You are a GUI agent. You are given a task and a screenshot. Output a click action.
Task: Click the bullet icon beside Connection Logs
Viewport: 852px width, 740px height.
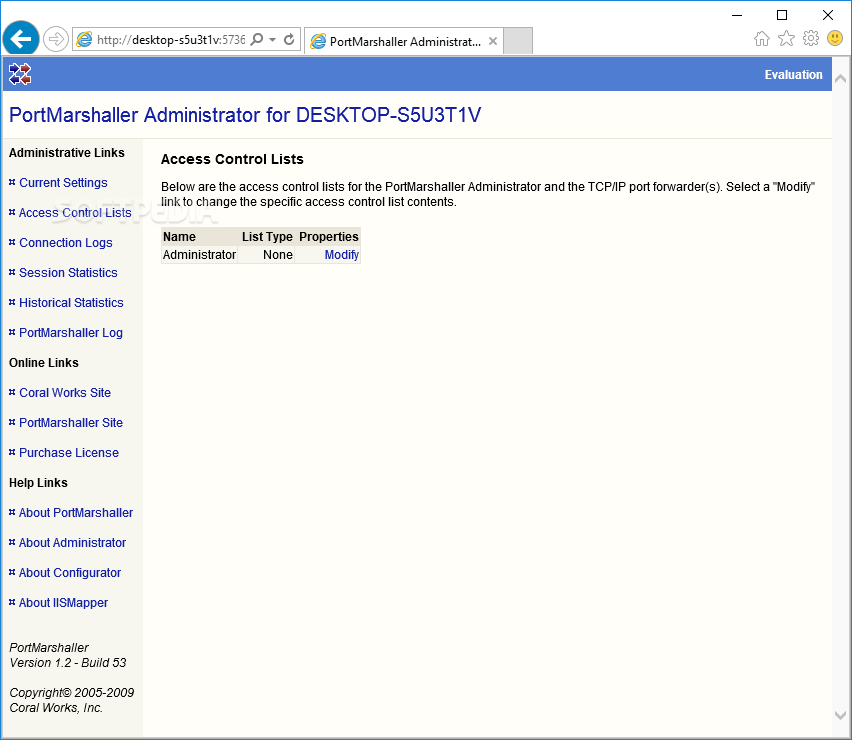(x=12, y=242)
